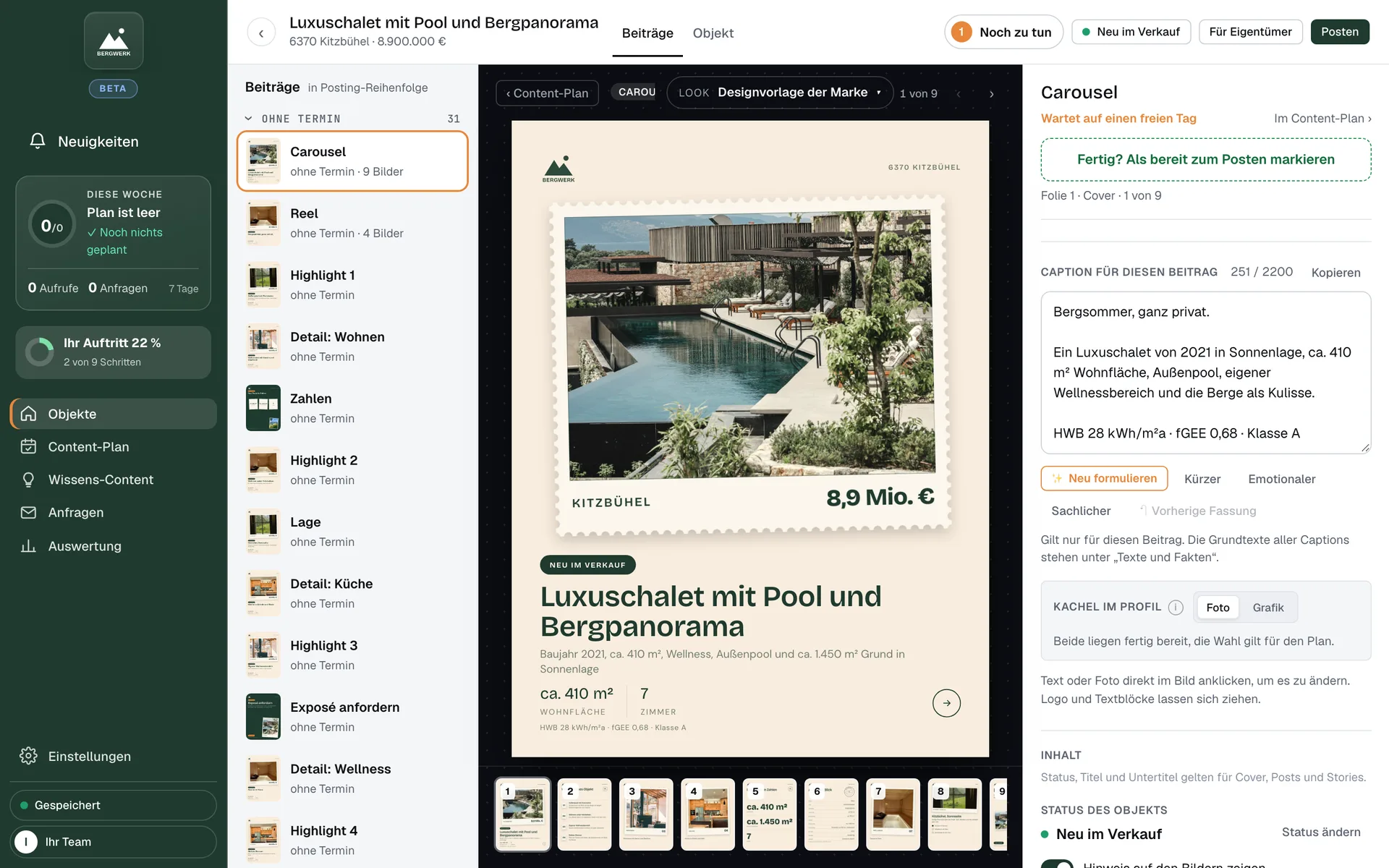Viewport: 1389px width, 868px height.
Task: Show info about Kachel im Profil
Action: [x=1176, y=607]
